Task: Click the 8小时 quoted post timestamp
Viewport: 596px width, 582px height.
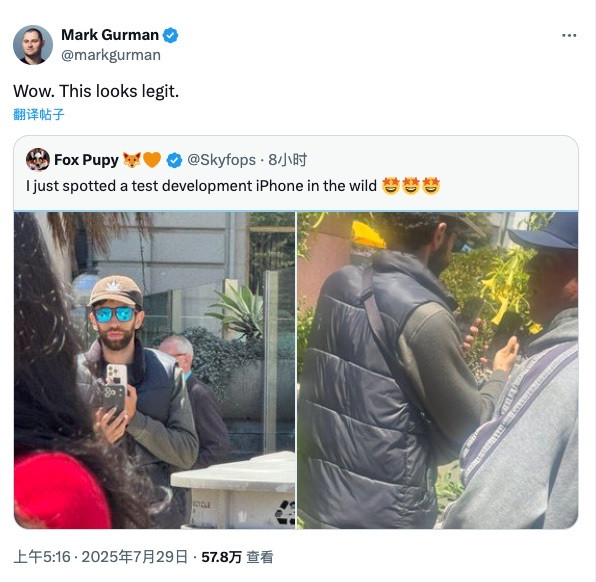Action: [287, 160]
